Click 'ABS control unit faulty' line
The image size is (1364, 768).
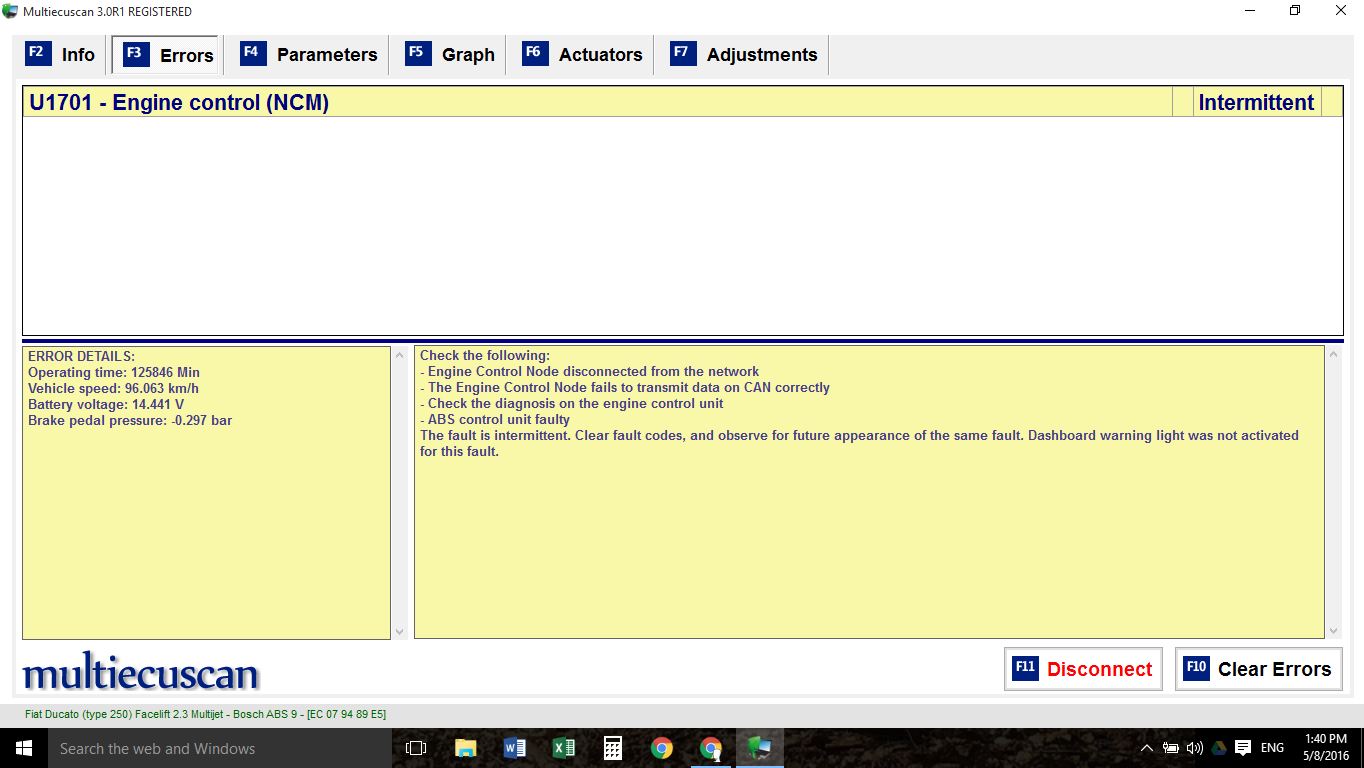coord(495,419)
